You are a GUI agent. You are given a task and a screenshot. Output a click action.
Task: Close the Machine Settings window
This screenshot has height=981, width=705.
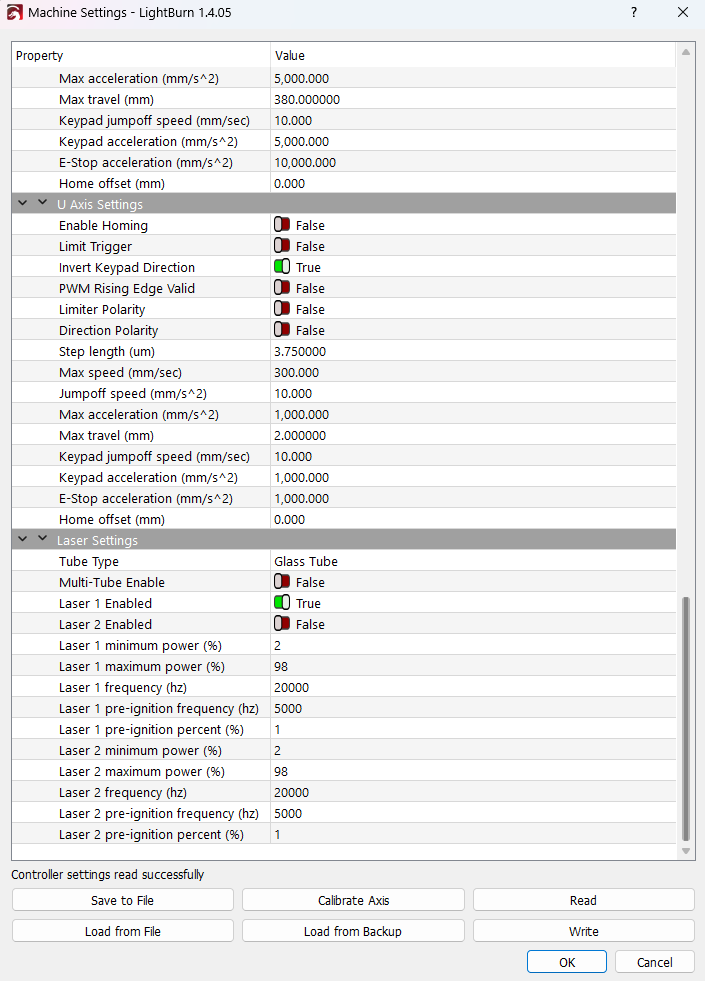click(683, 13)
